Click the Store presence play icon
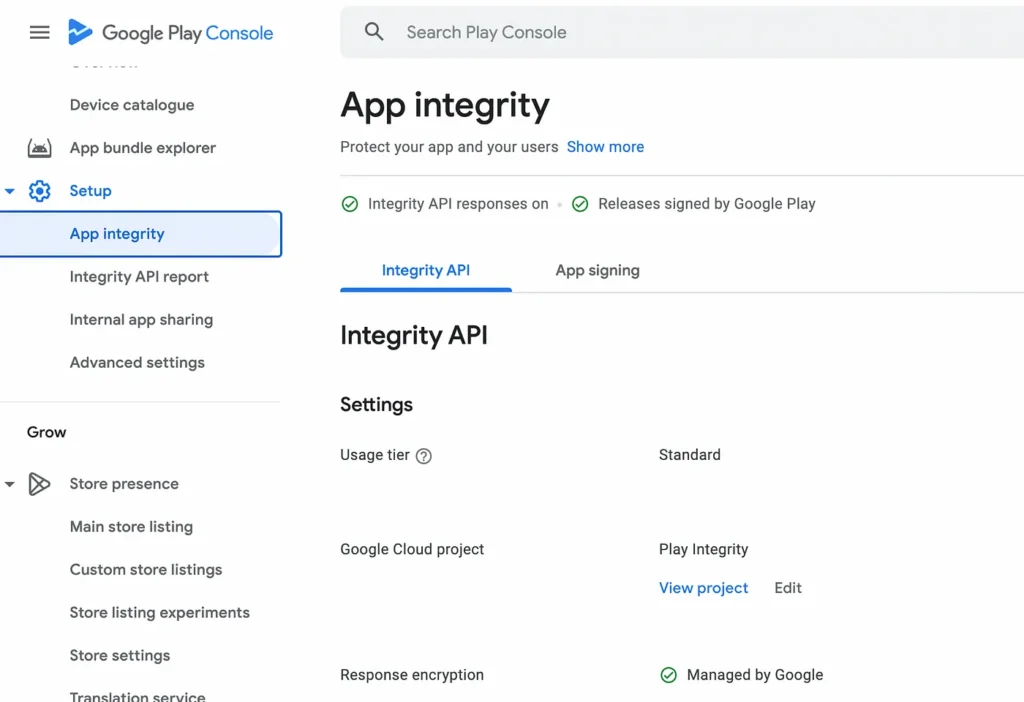The height and width of the screenshot is (702, 1024). tap(39, 484)
